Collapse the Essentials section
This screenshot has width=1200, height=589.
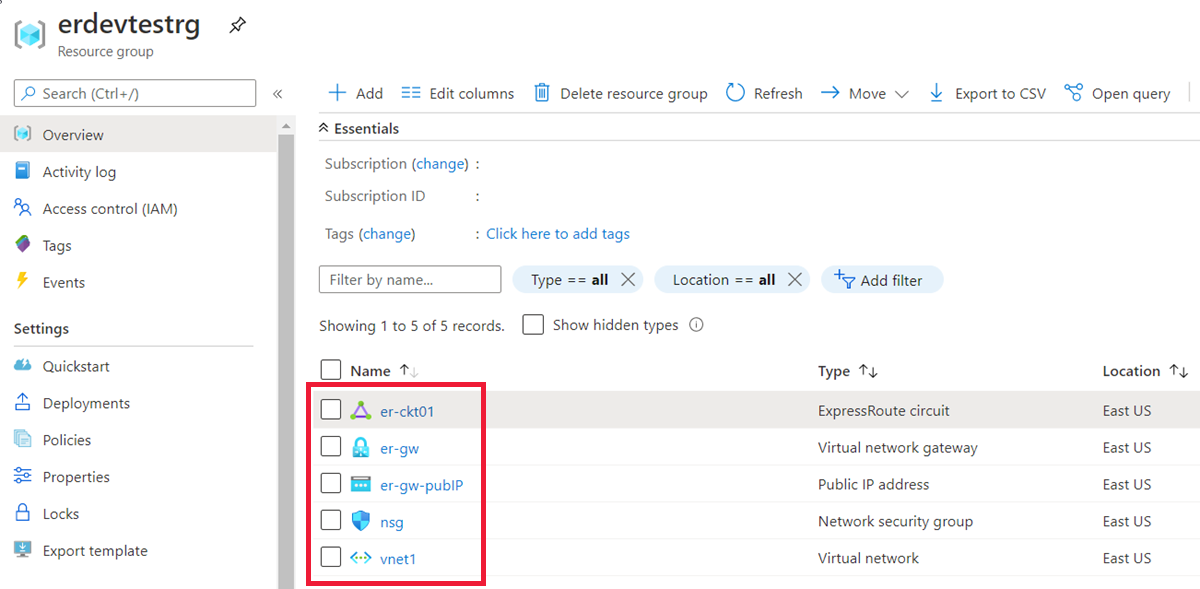324,129
